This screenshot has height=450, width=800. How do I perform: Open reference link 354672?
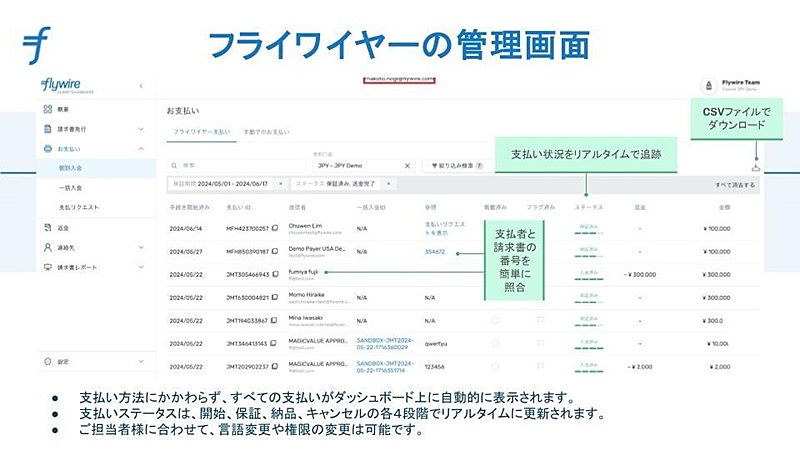pos(435,252)
